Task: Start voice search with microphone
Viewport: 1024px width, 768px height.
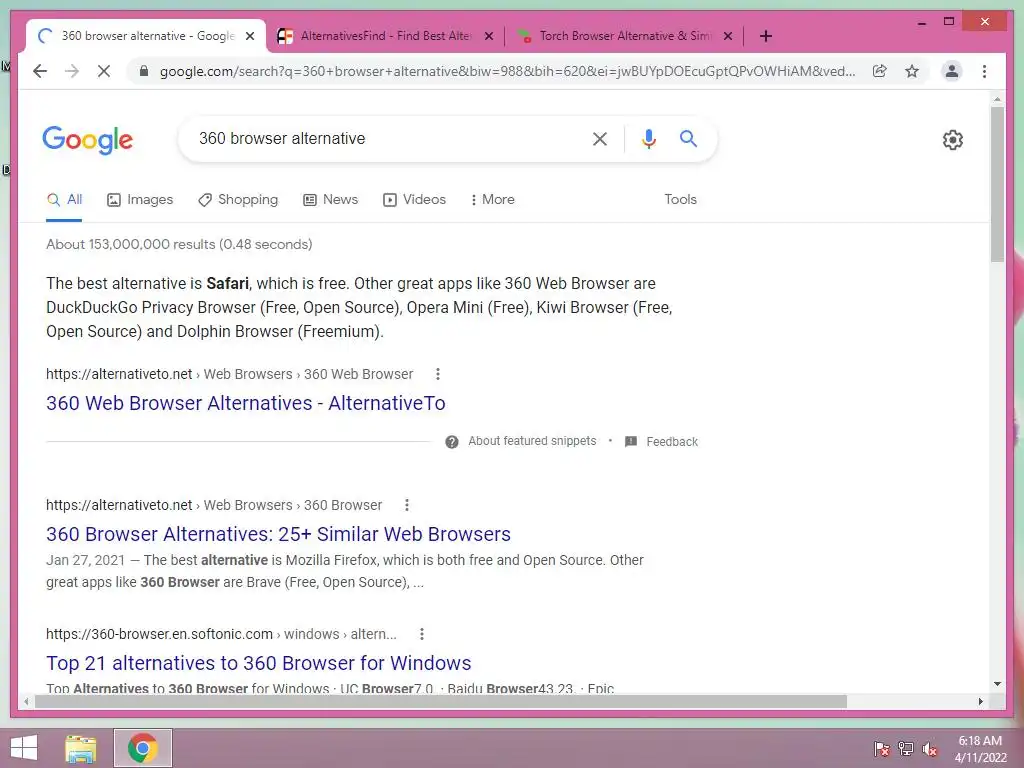Action: (x=648, y=138)
